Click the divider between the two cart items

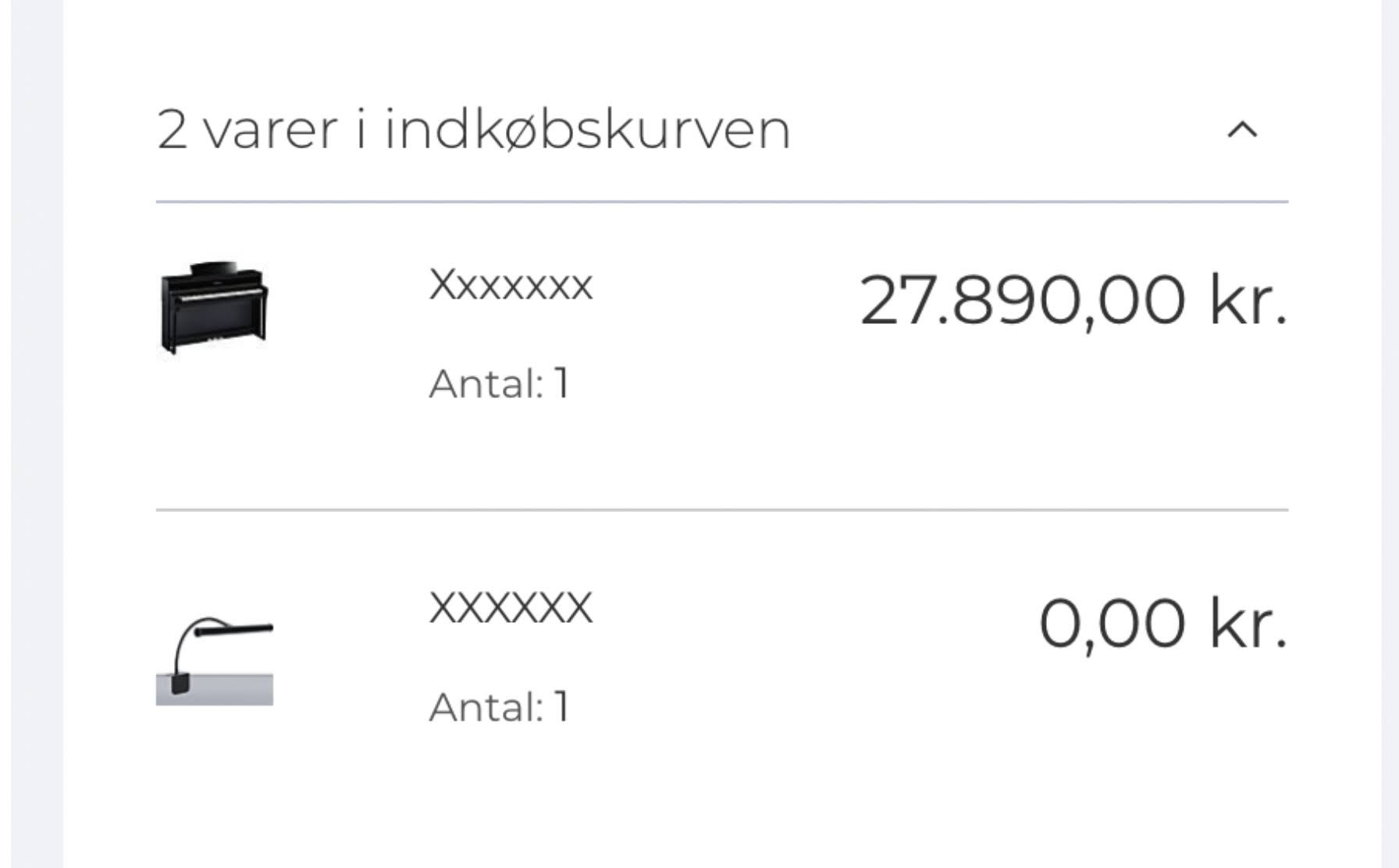722,510
